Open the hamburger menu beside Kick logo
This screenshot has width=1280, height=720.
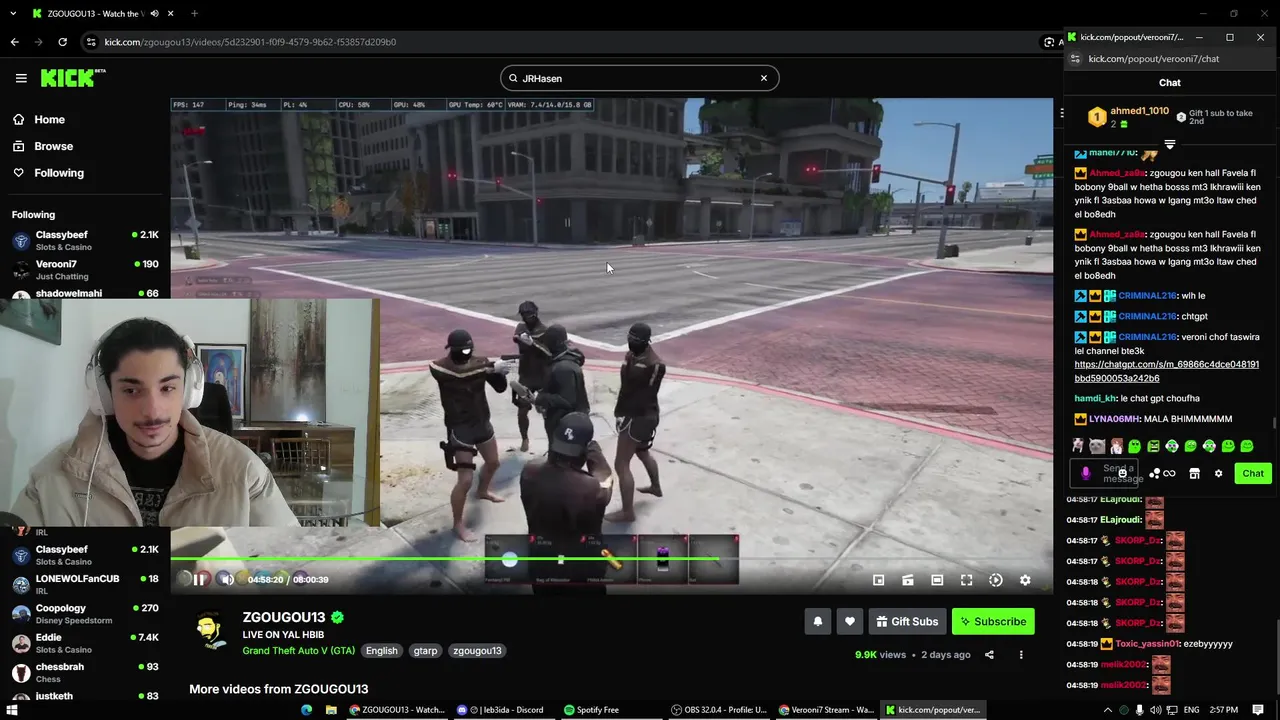point(21,78)
